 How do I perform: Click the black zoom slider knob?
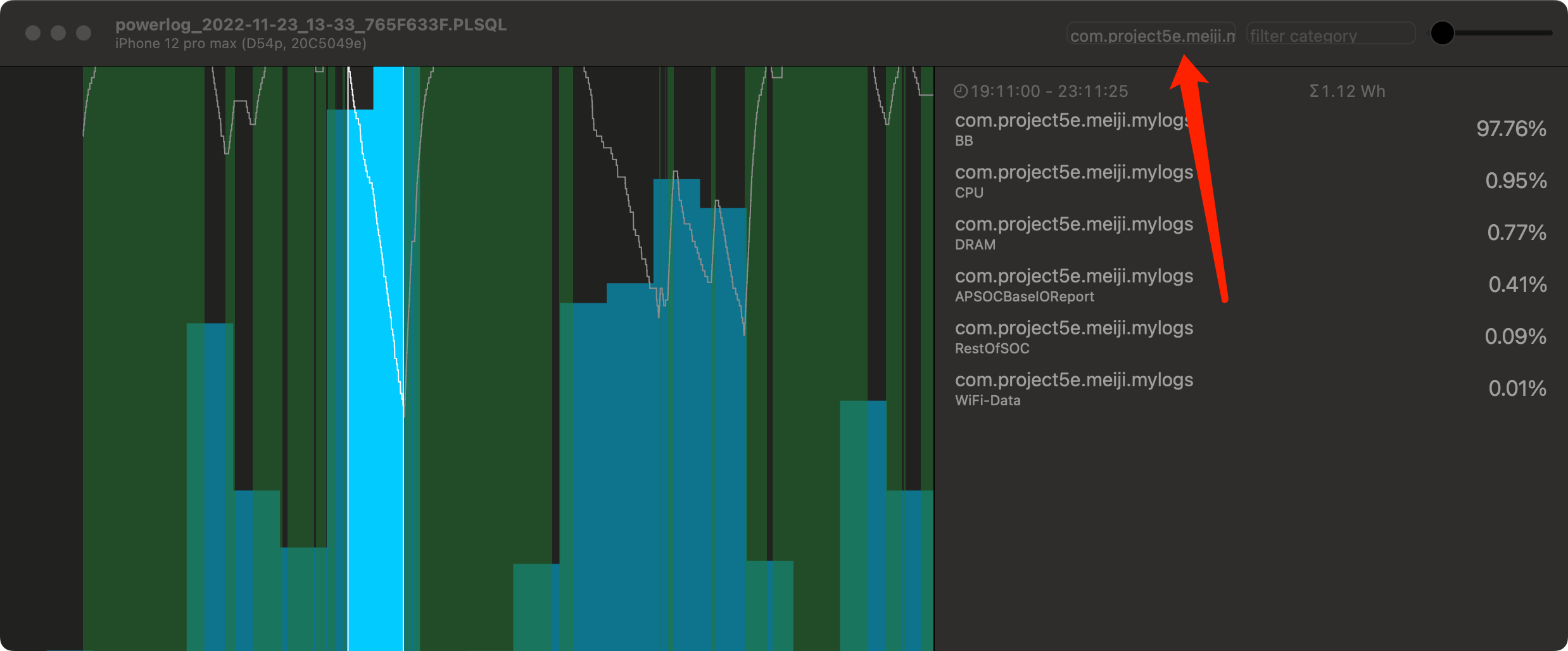[1442, 33]
